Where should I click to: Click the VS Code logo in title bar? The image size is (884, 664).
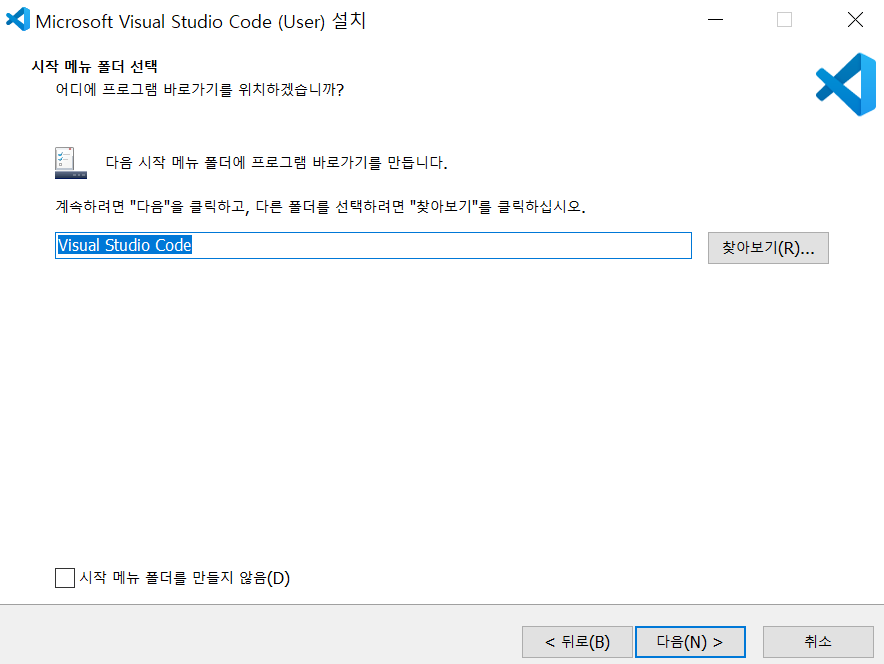[17, 19]
